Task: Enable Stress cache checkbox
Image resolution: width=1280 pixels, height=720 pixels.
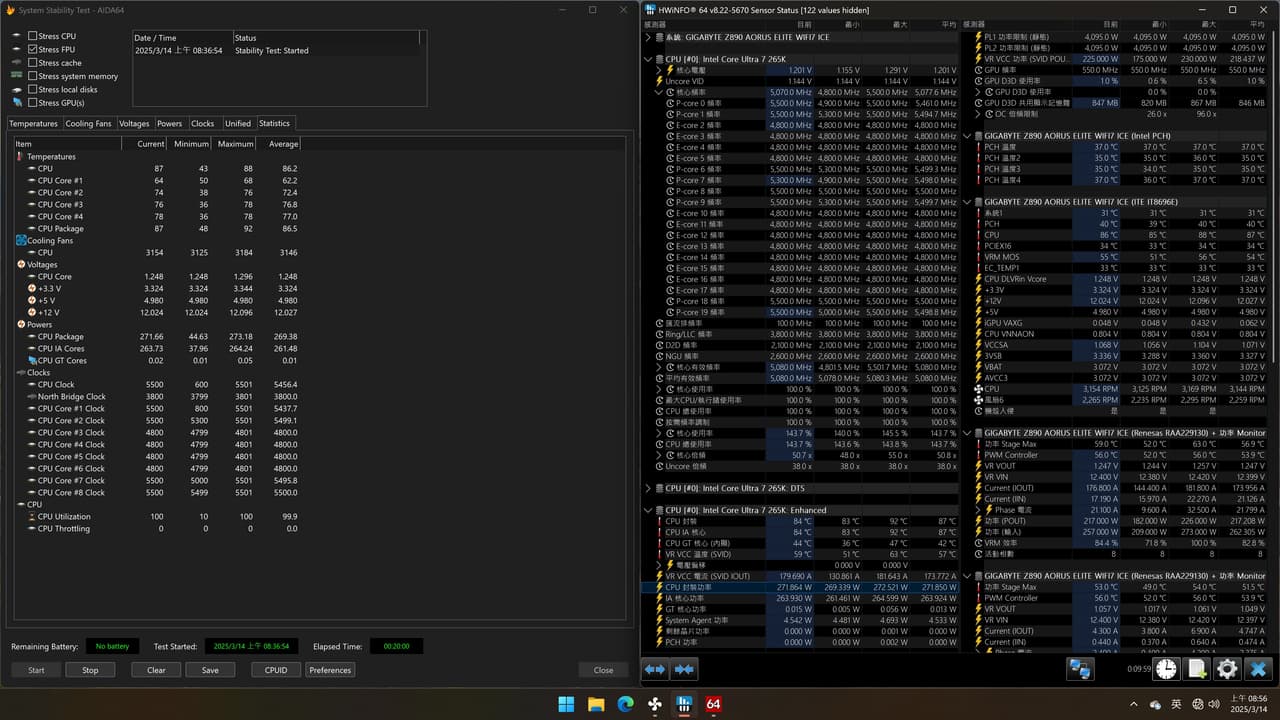Action: coord(33,63)
